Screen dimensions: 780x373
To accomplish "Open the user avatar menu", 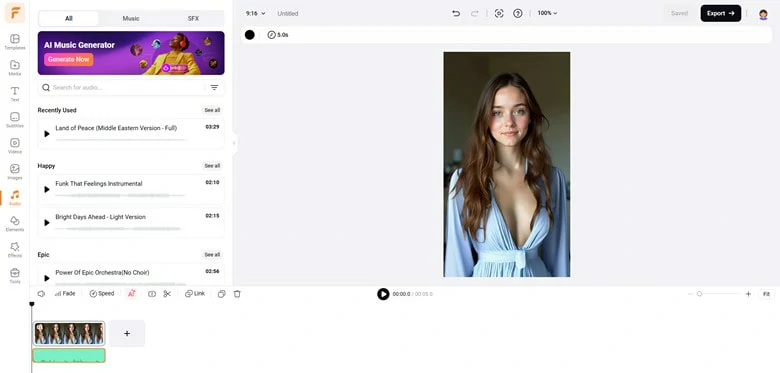I will click(x=763, y=14).
